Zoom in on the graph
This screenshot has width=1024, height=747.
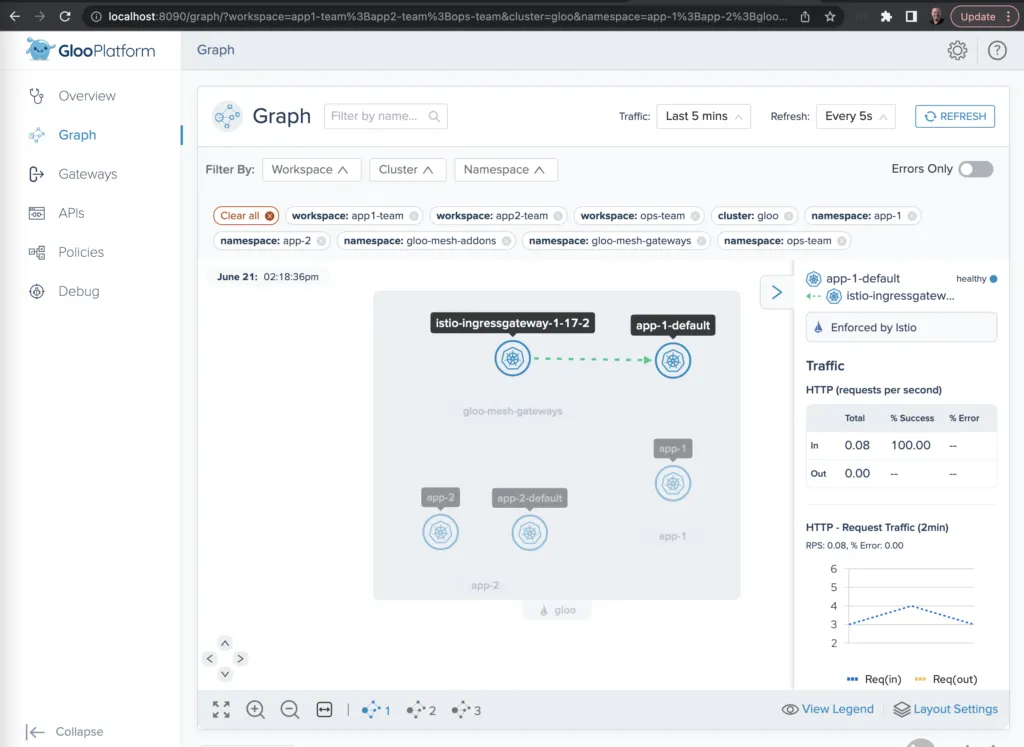point(255,709)
